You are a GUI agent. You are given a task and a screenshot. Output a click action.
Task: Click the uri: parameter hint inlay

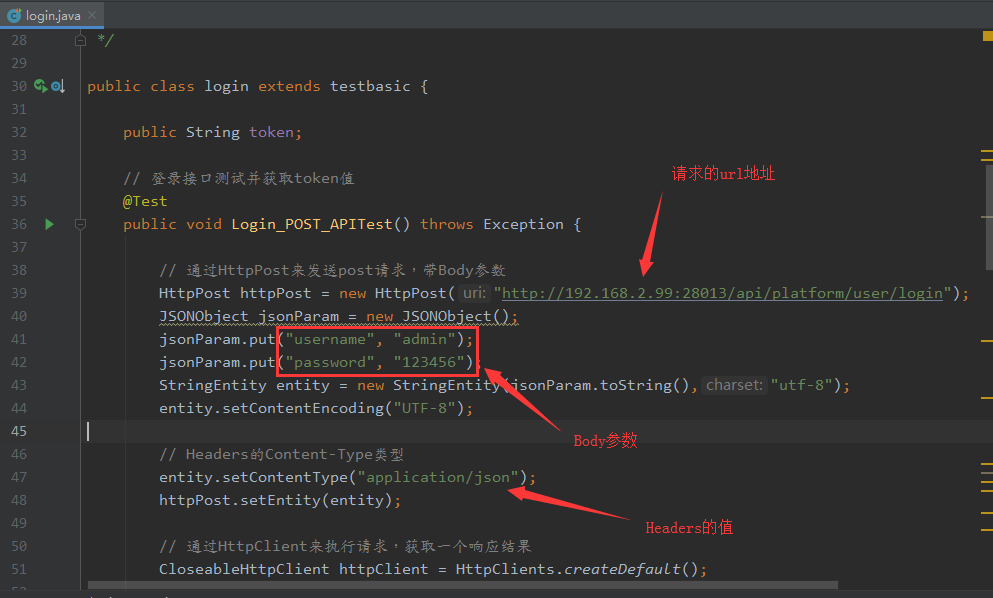[x=472, y=293]
